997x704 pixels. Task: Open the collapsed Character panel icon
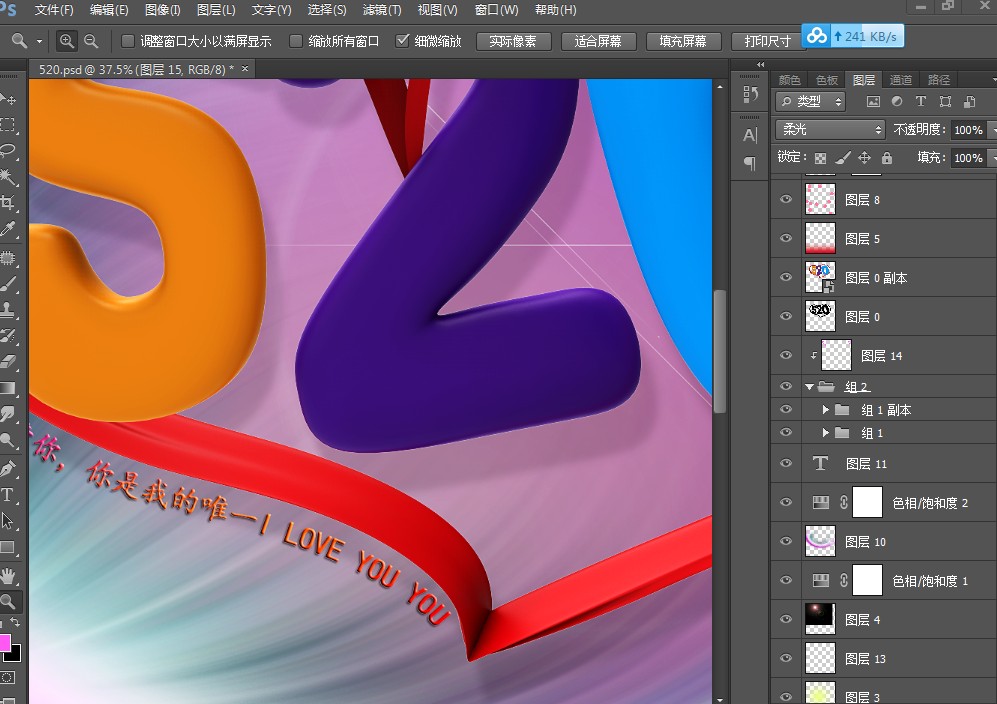(x=750, y=135)
